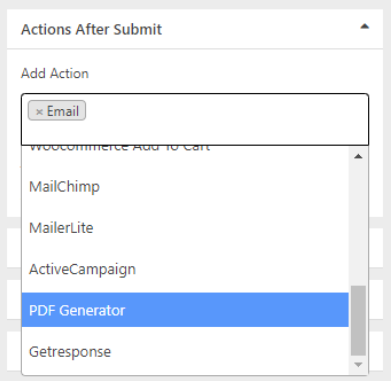Viewport: 391px width, 381px height.
Task: Collapse the Actions After Submit panel arrow
Action: tap(365, 26)
